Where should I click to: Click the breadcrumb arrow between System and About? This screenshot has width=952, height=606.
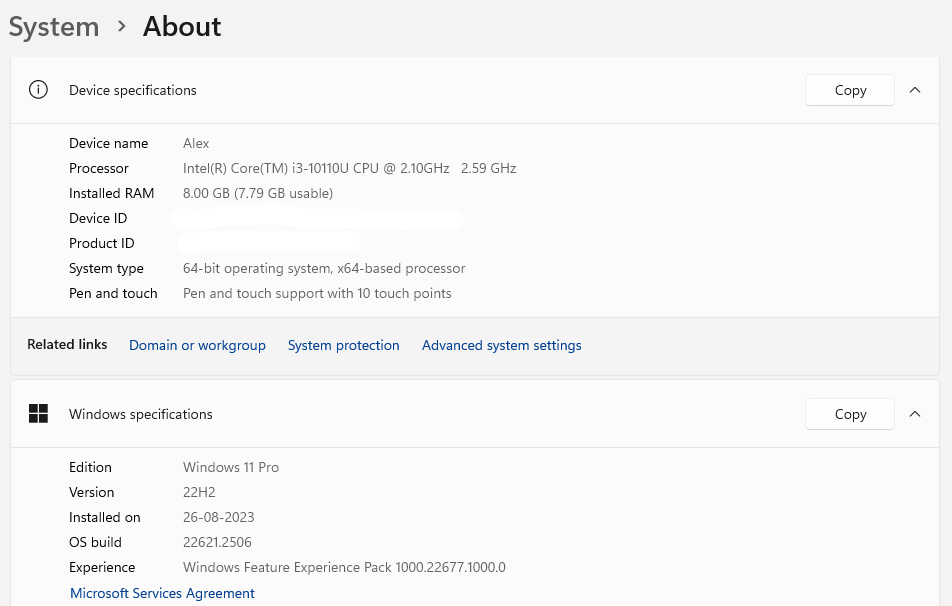(x=122, y=27)
